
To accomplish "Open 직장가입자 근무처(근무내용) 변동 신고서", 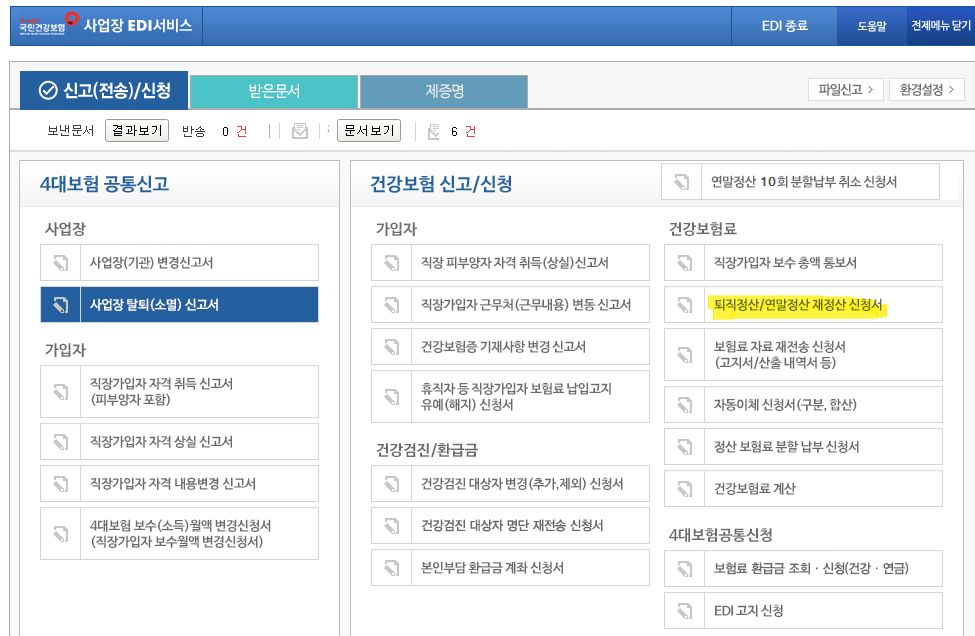I will click(x=511, y=305).
